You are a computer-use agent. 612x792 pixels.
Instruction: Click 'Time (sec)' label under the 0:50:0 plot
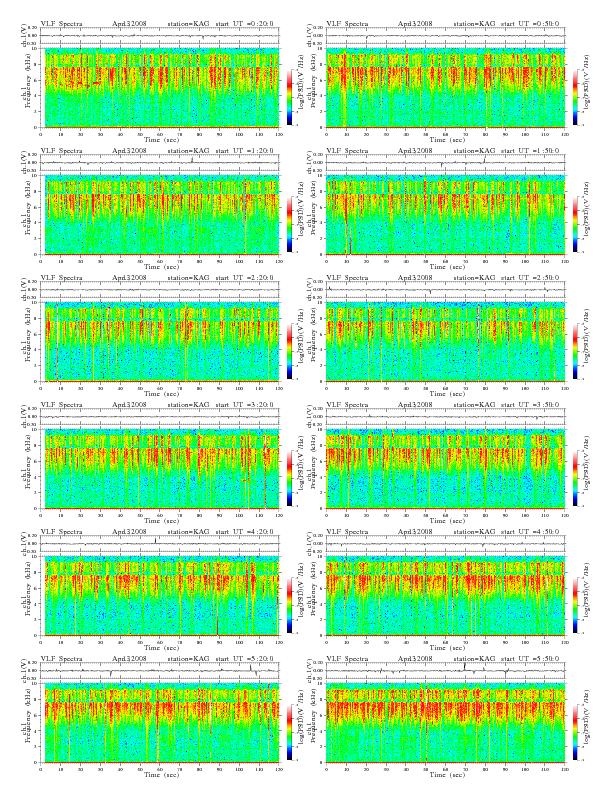(447, 140)
